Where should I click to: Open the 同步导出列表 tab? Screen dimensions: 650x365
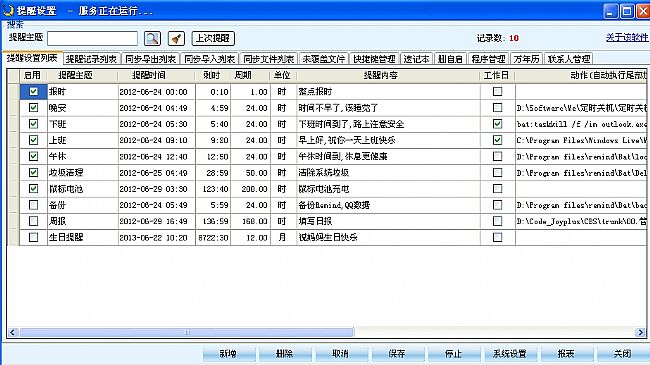[150, 59]
